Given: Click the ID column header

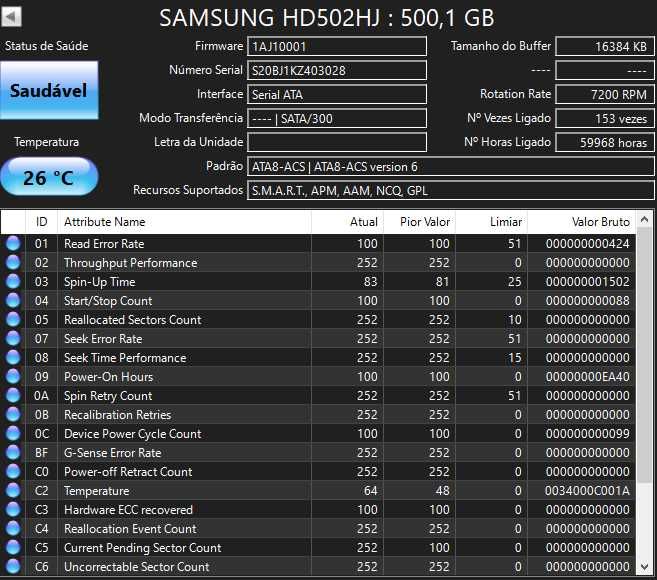Looking at the screenshot, I should (x=41, y=222).
